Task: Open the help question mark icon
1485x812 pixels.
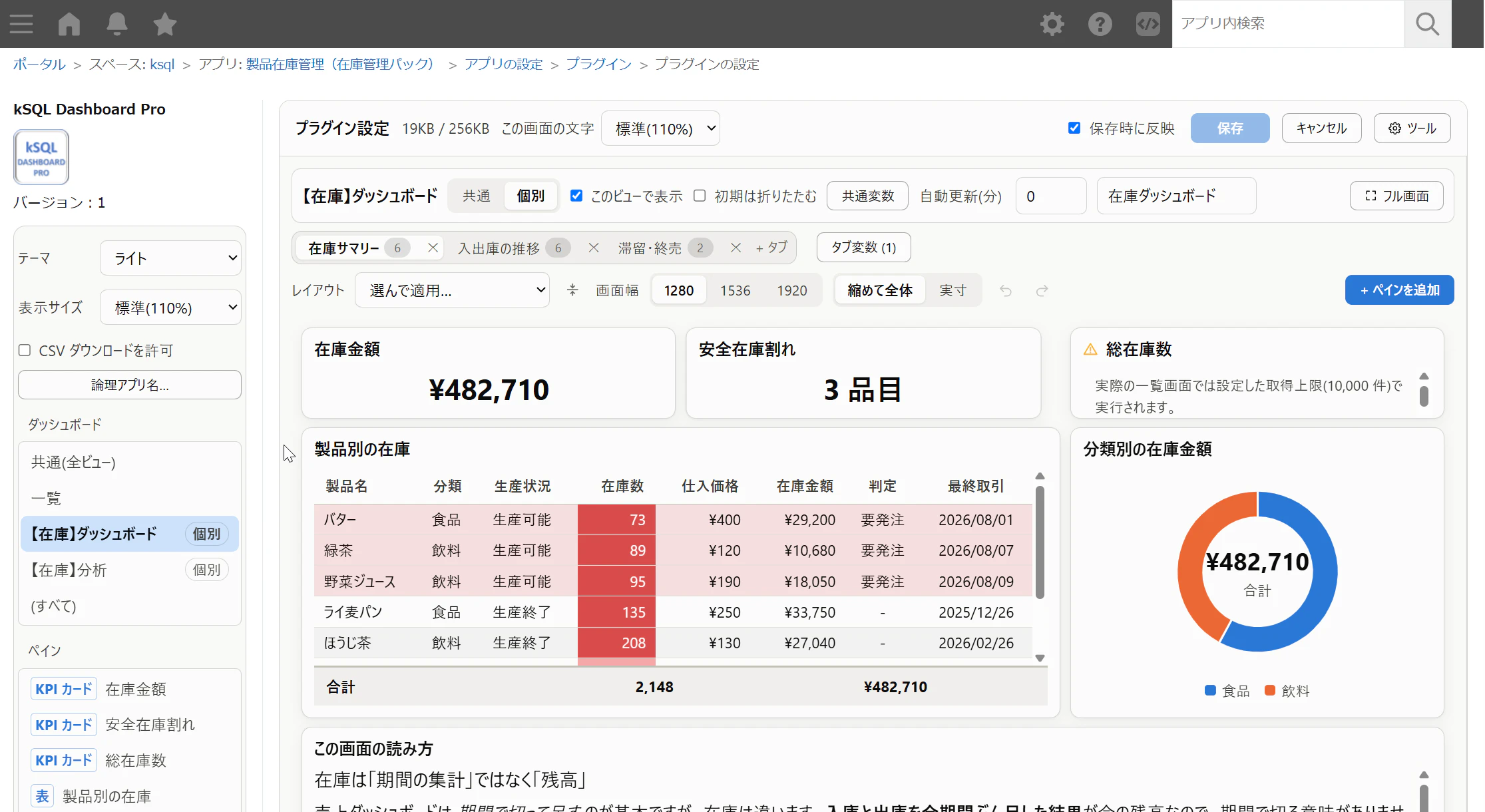Action: [x=1100, y=24]
